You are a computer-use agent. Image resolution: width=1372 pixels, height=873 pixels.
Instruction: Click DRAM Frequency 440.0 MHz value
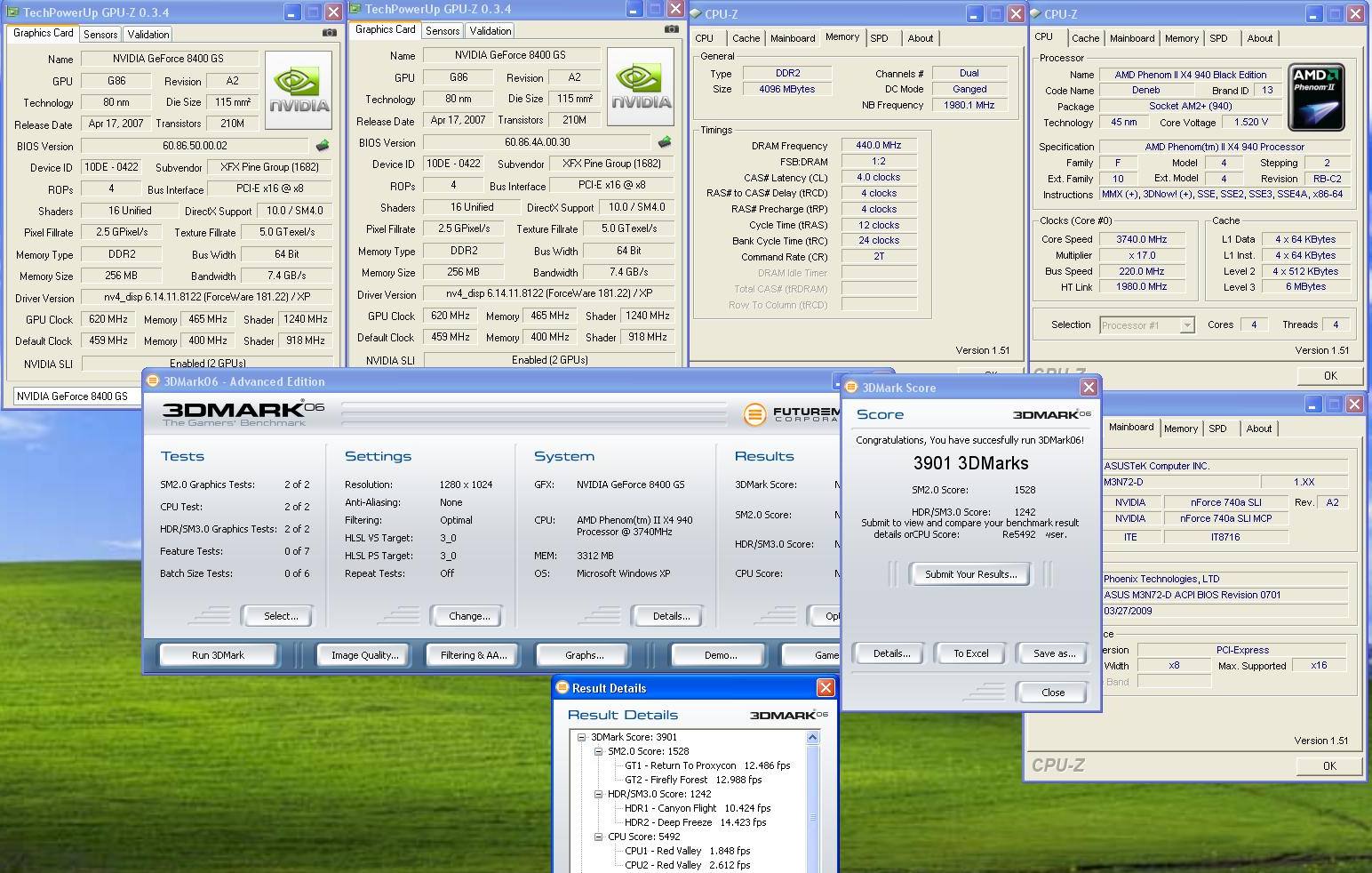click(x=878, y=145)
